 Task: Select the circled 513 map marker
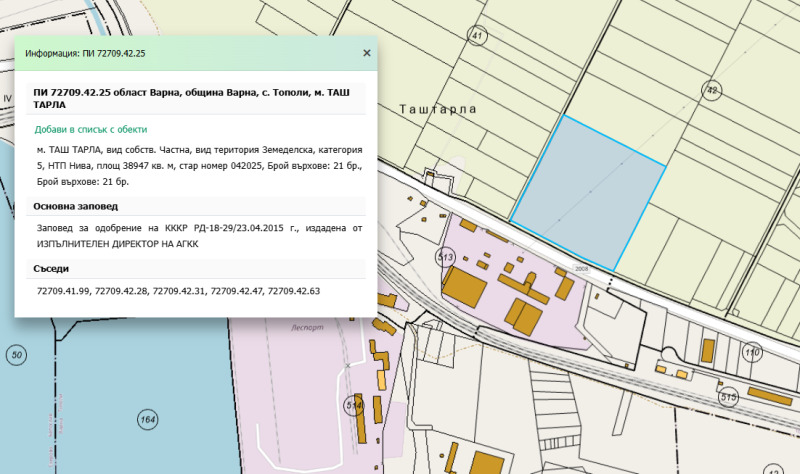click(445, 257)
